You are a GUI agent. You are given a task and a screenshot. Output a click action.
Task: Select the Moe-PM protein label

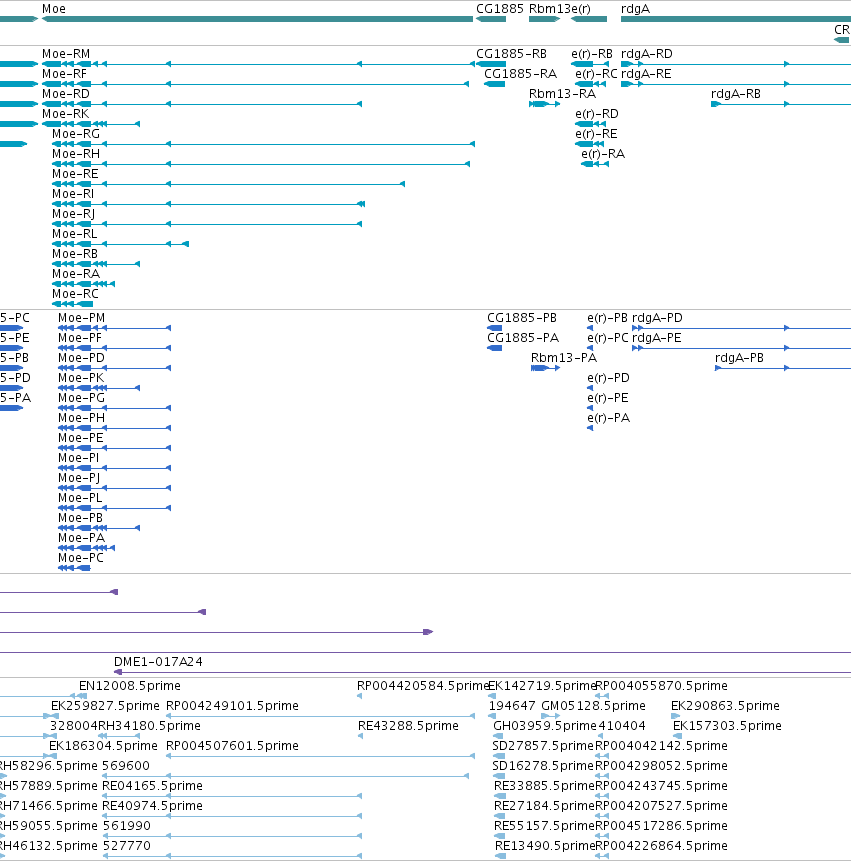tap(81, 318)
